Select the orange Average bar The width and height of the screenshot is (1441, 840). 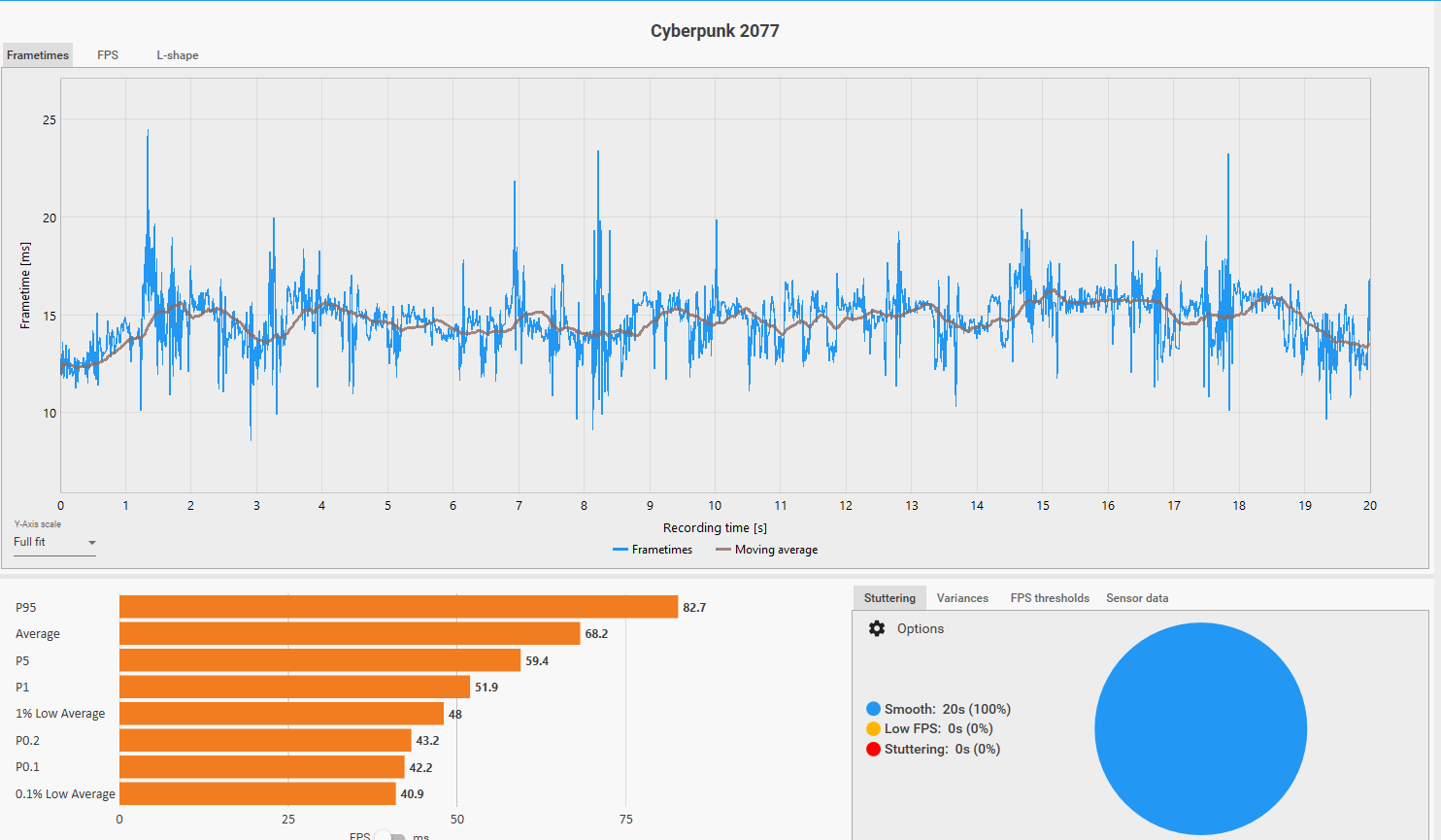pyautogui.click(x=350, y=633)
